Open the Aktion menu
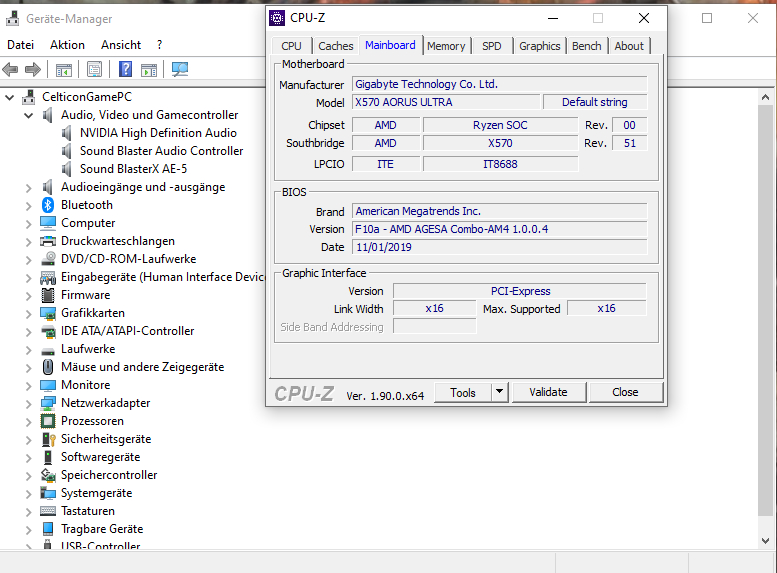This screenshot has width=777, height=573. (67, 45)
